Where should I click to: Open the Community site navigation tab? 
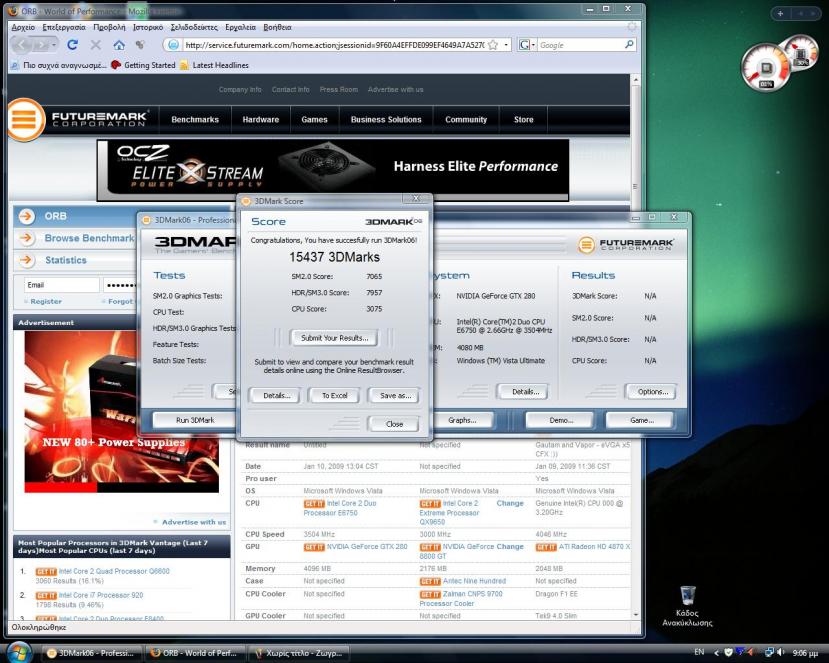(466, 119)
